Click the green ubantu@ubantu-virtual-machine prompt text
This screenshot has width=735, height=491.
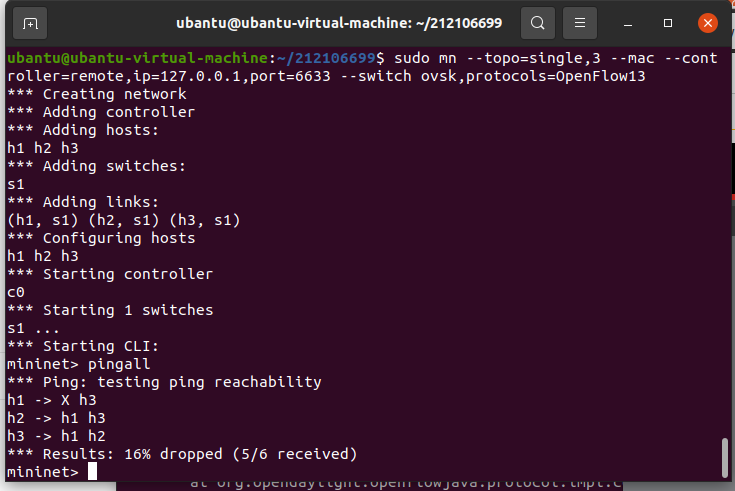[138, 58]
